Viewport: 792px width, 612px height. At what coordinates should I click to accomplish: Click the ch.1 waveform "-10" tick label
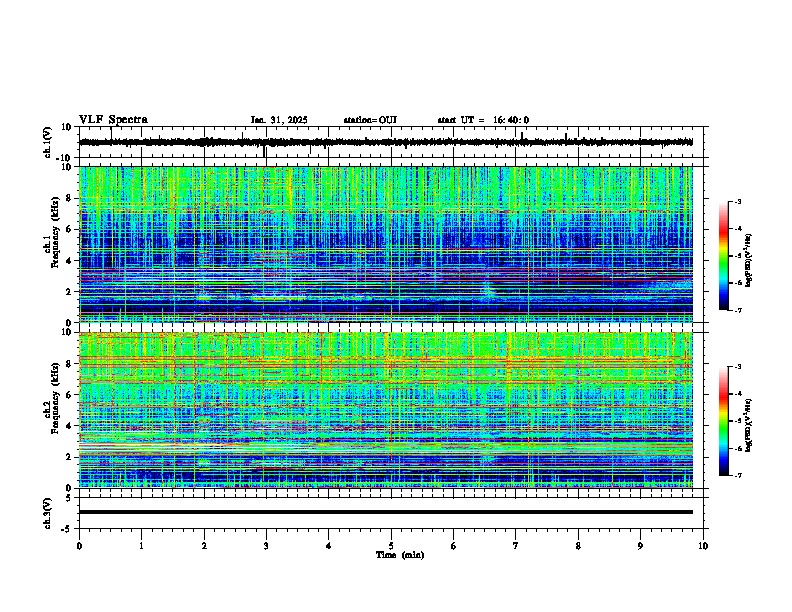point(64,158)
